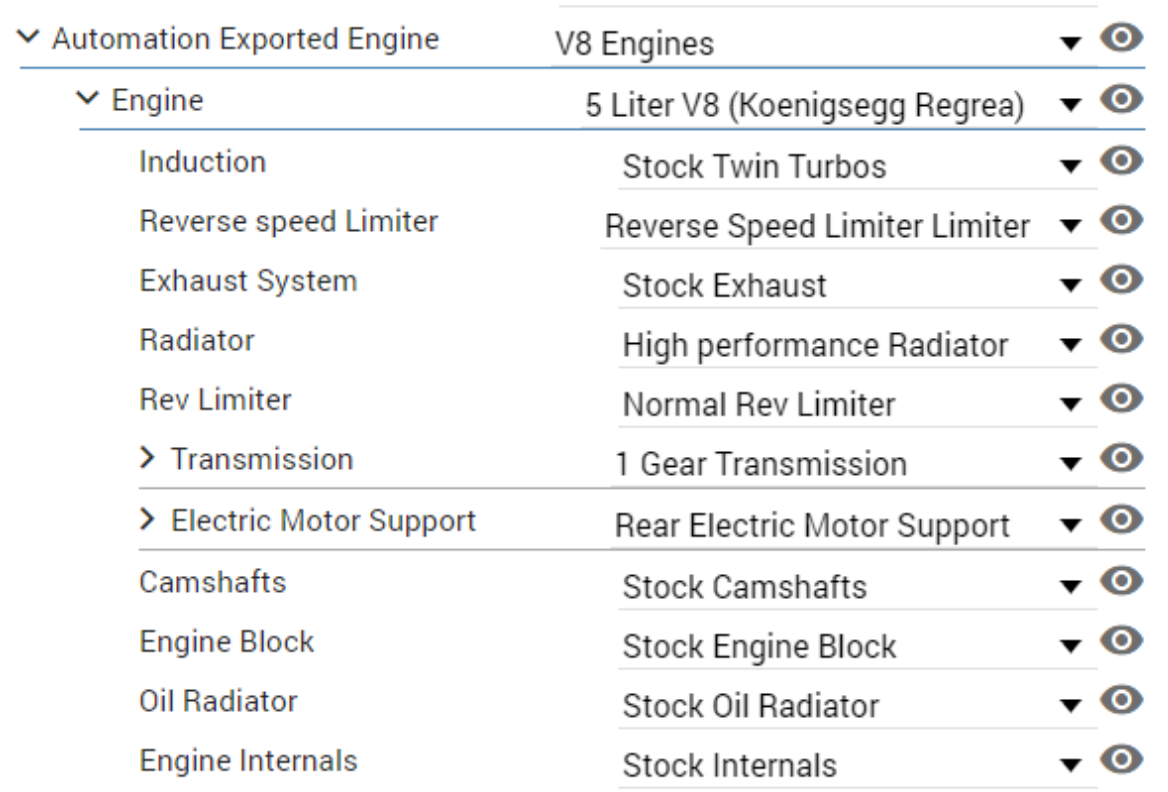The image size is (1168, 792).
Task: Expand the Transmission node
Action: tap(147, 457)
